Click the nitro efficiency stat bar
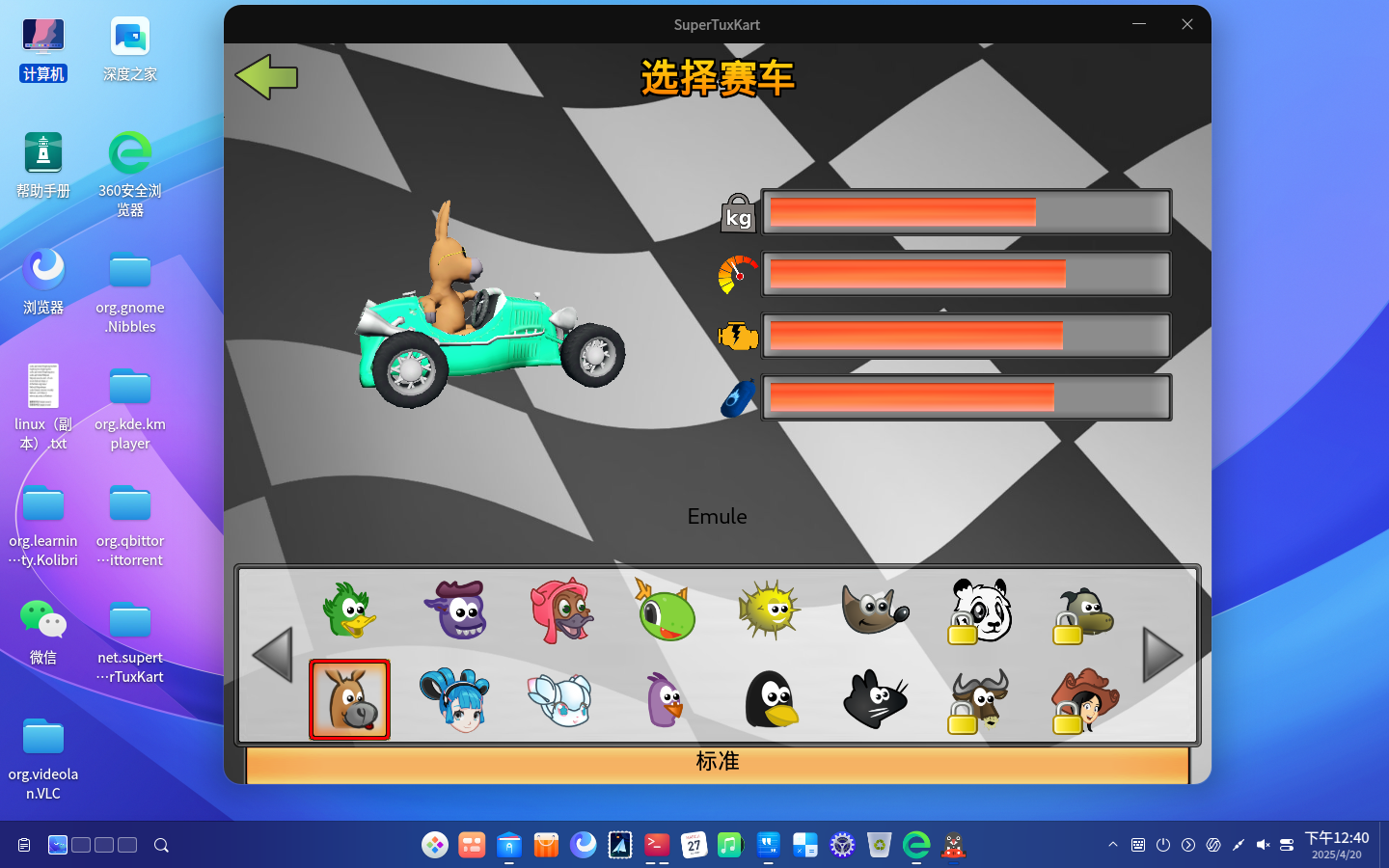The width and height of the screenshot is (1389, 868). 966,397
